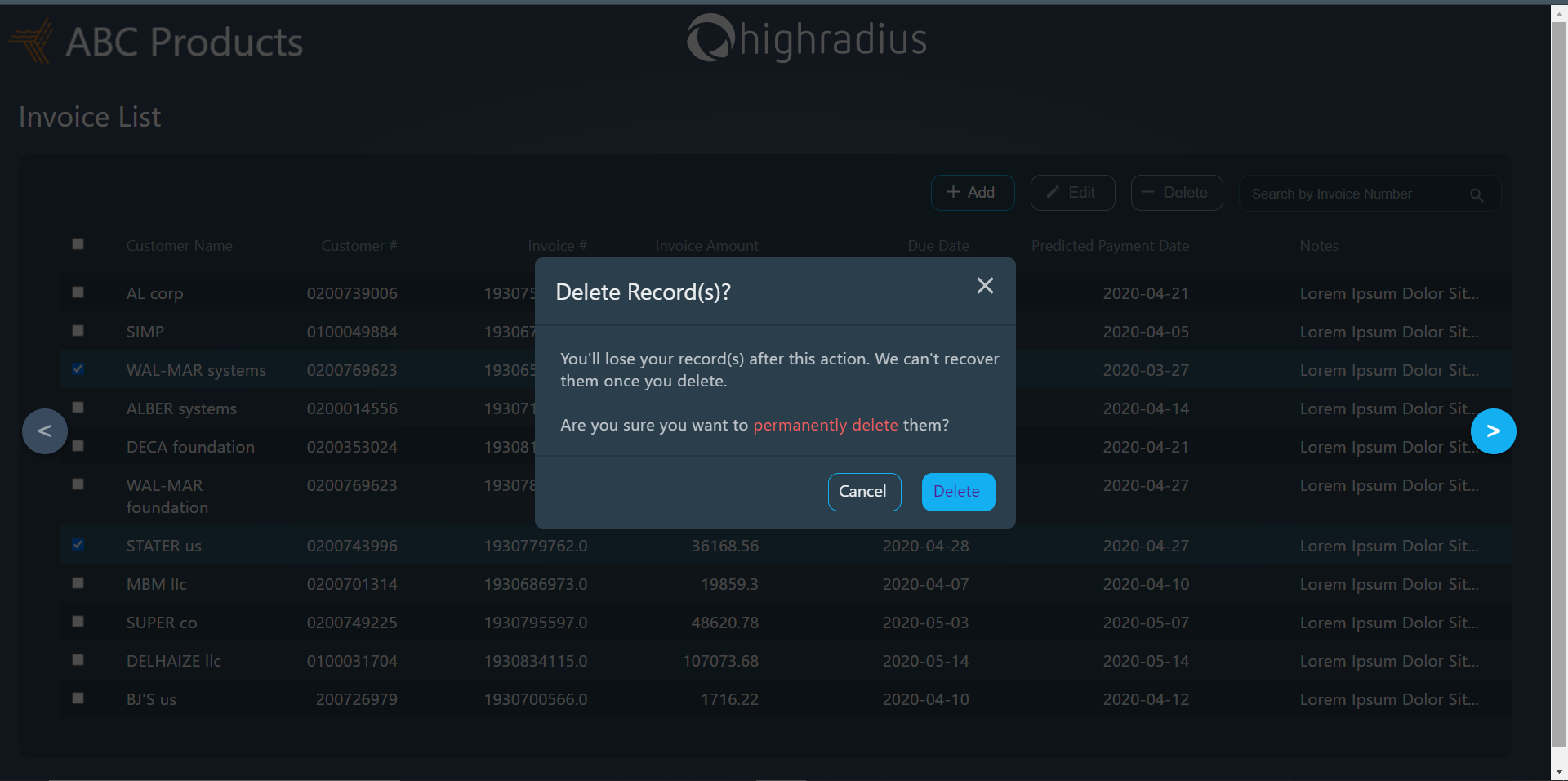Screen dimensions: 1568x781
Task: Check the DELHAIZE llc row checkbox
Action: pos(78,659)
